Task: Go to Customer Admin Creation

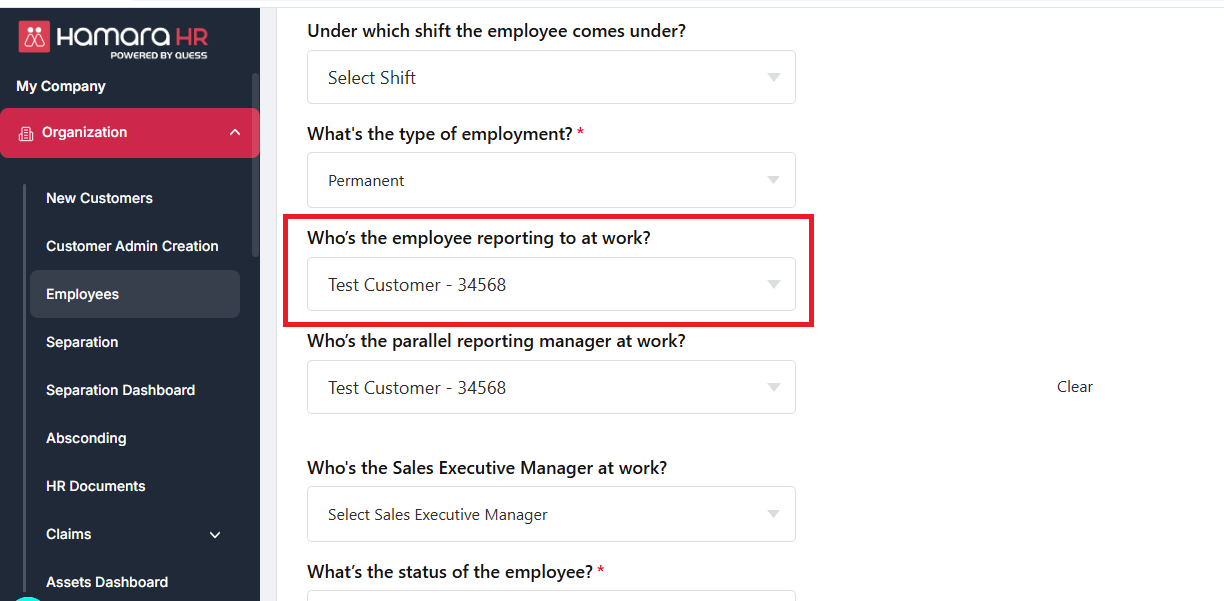Action: 132,246
